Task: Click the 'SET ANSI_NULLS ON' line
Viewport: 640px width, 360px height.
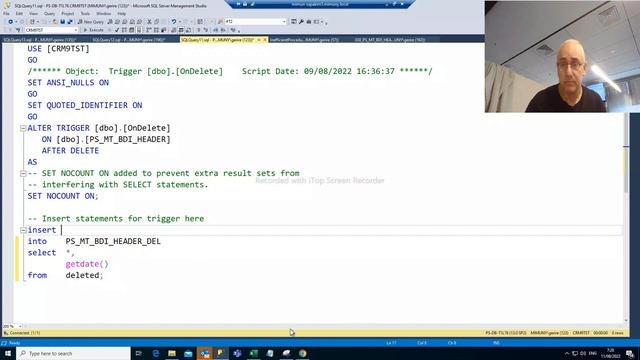Action: [x=68, y=82]
